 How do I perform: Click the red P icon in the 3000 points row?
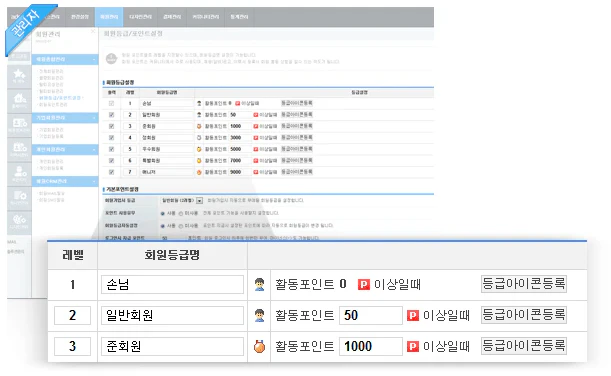(x=256, y=138)
